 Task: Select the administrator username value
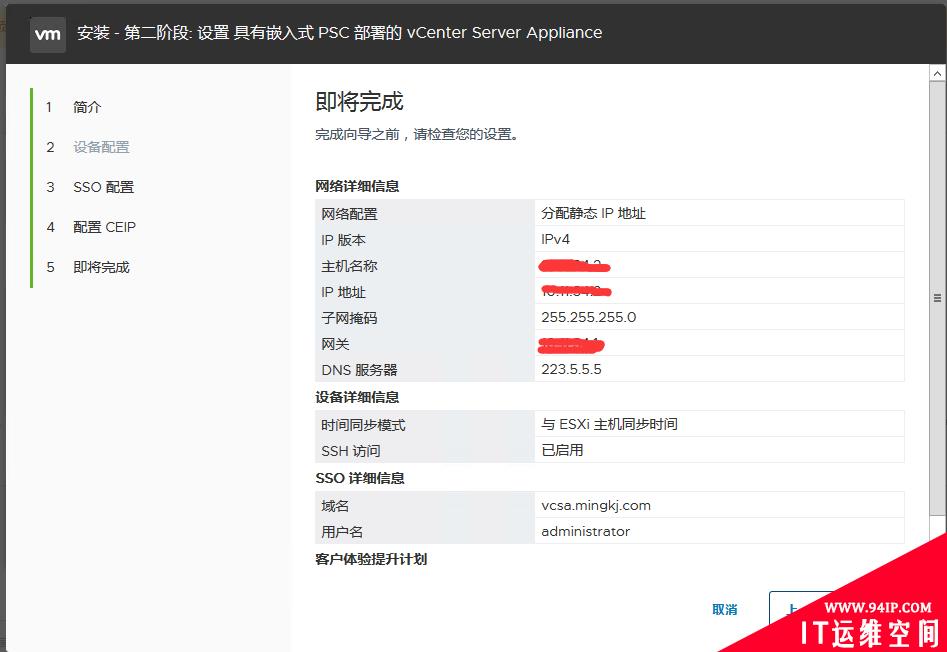click(586, 532)
